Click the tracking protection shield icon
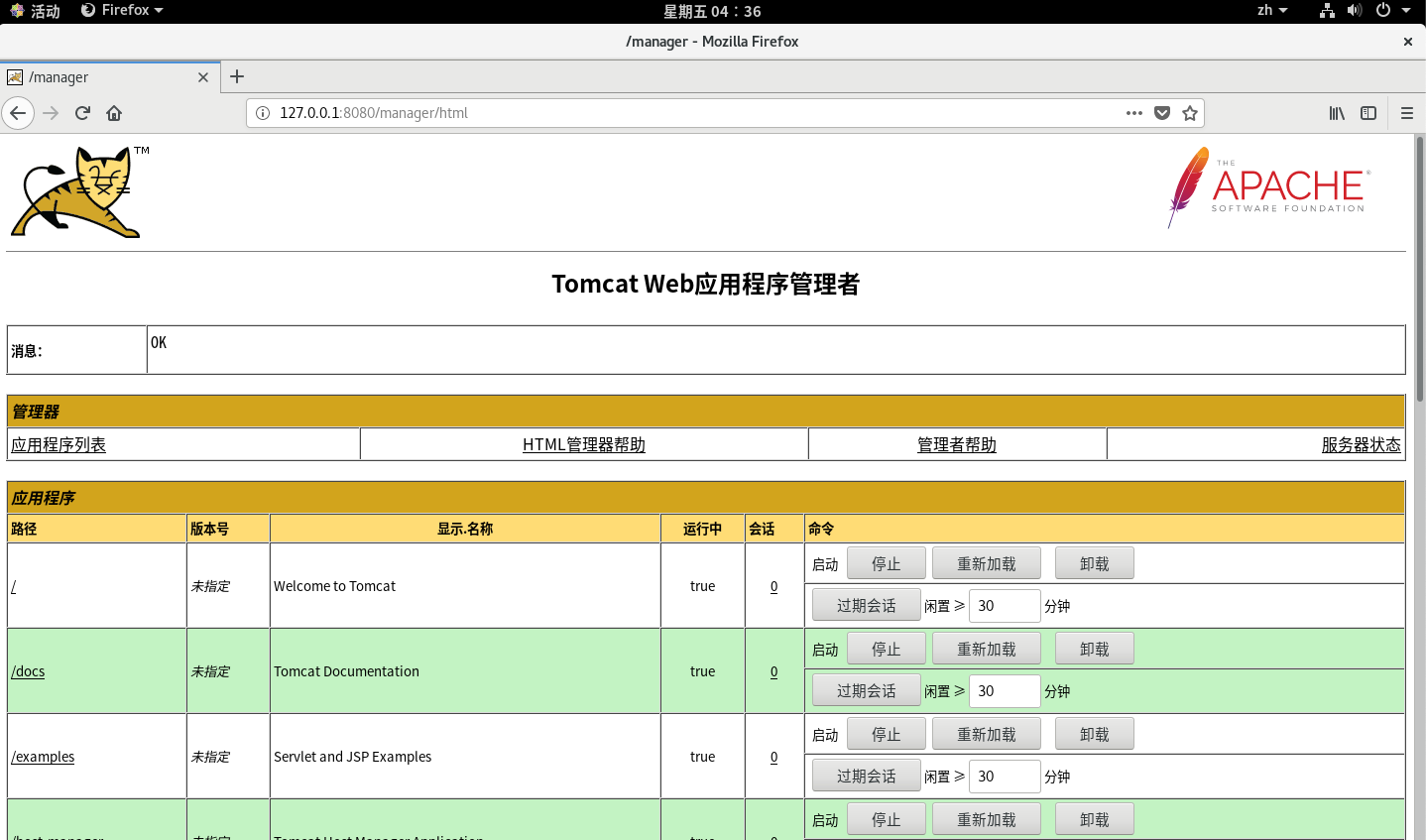The width and height of the screenshot is (1426, 840). pos(1161,112)
